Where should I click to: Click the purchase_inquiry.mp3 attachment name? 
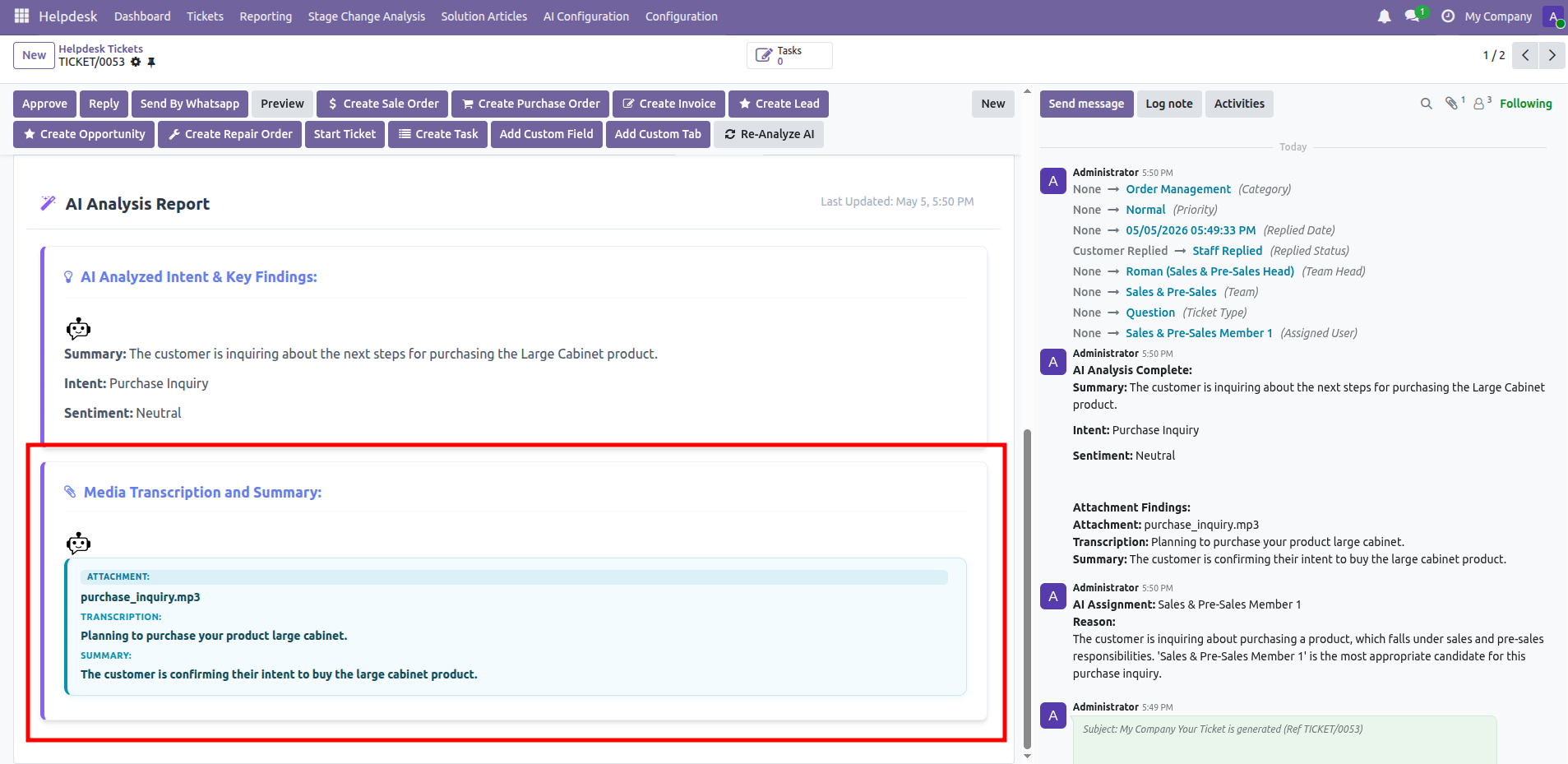141,597
